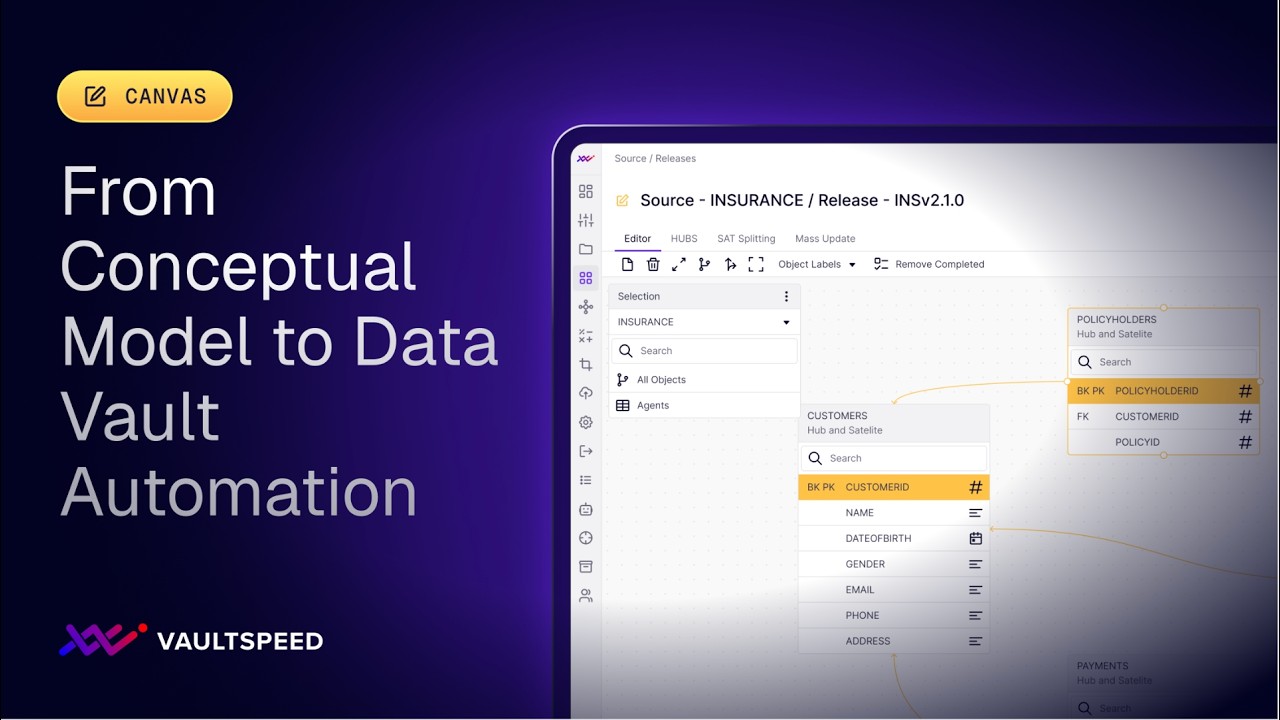Click the CANVAS badge on the banner
Image resolution: width=1280 pixels, height=720 pixels.
coord(145,97)
